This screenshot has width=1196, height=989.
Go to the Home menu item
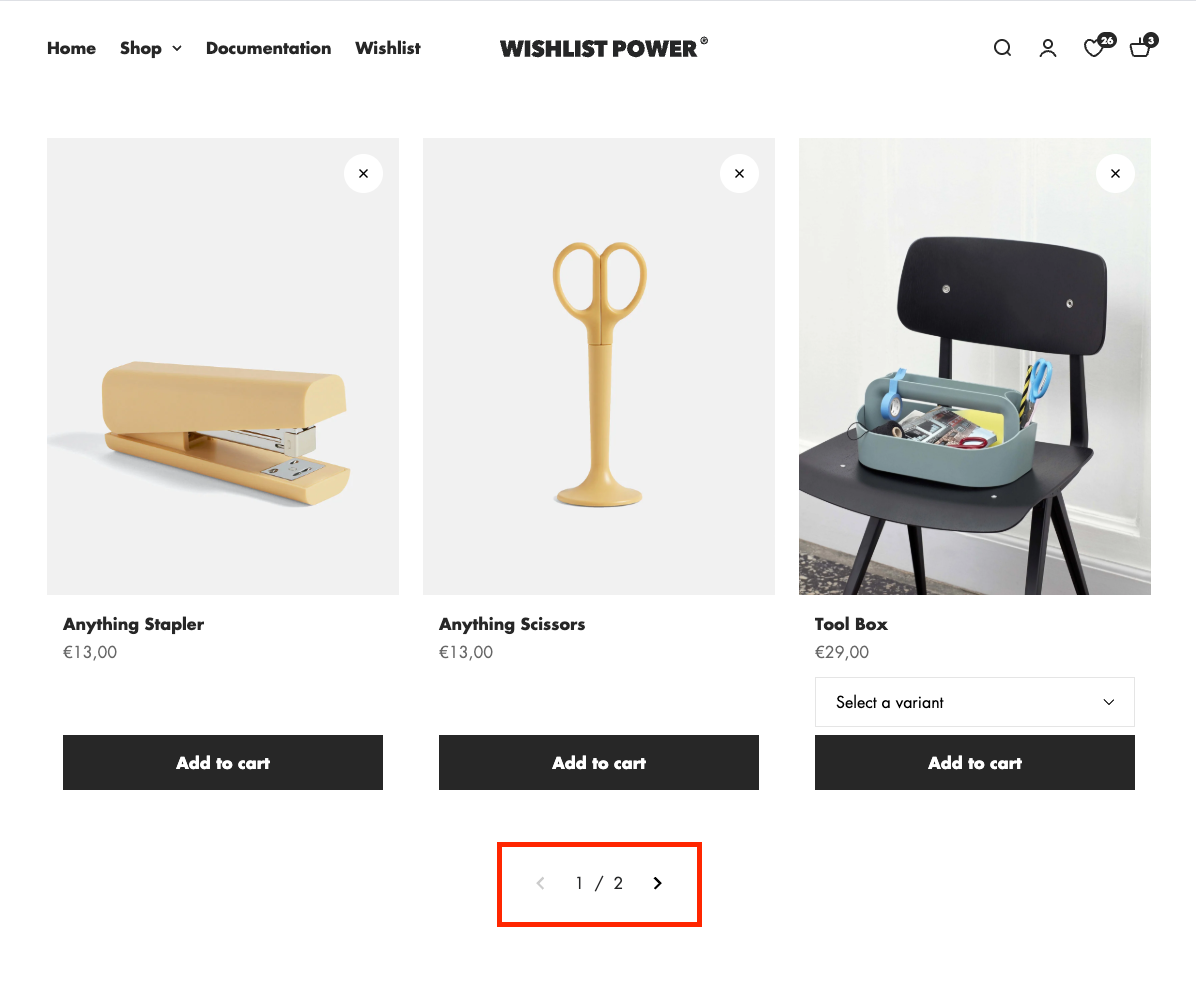coord(72,48)
